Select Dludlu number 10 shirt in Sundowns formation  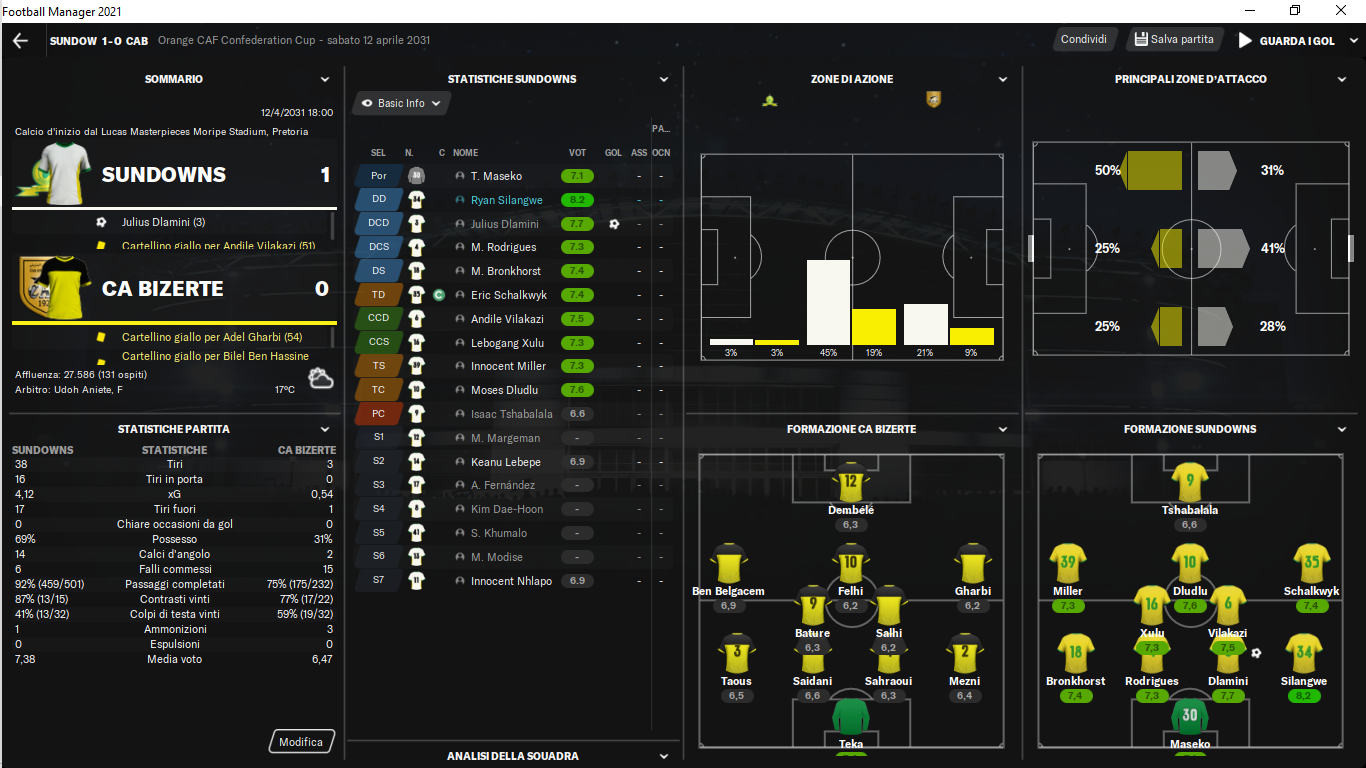[1190, 564]
